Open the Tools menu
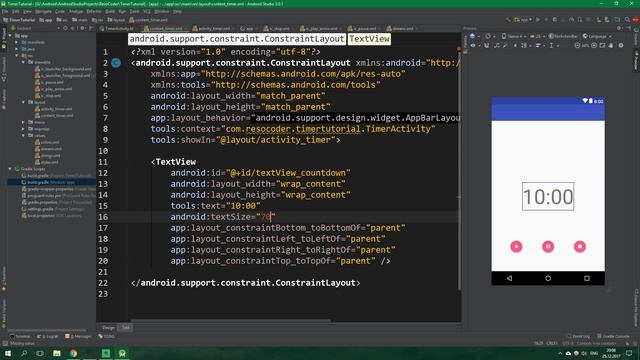Image resolution: width=640 pixels, height=360 pixels. click(134, 11)
